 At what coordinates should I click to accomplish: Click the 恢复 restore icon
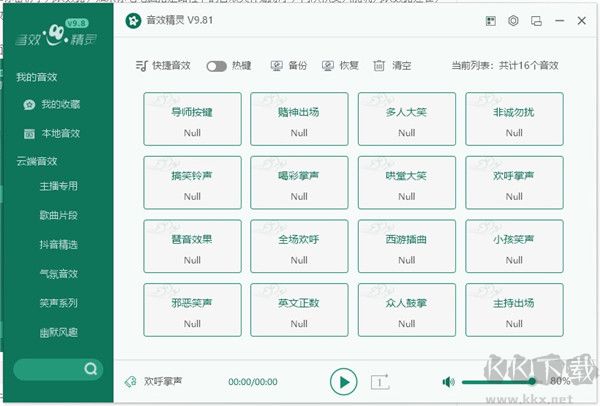pos(327,66)
